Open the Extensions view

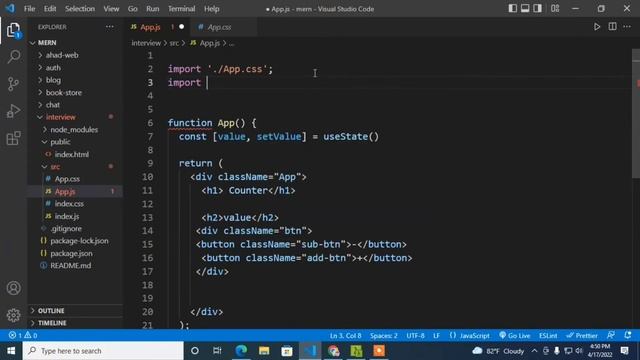13,138
